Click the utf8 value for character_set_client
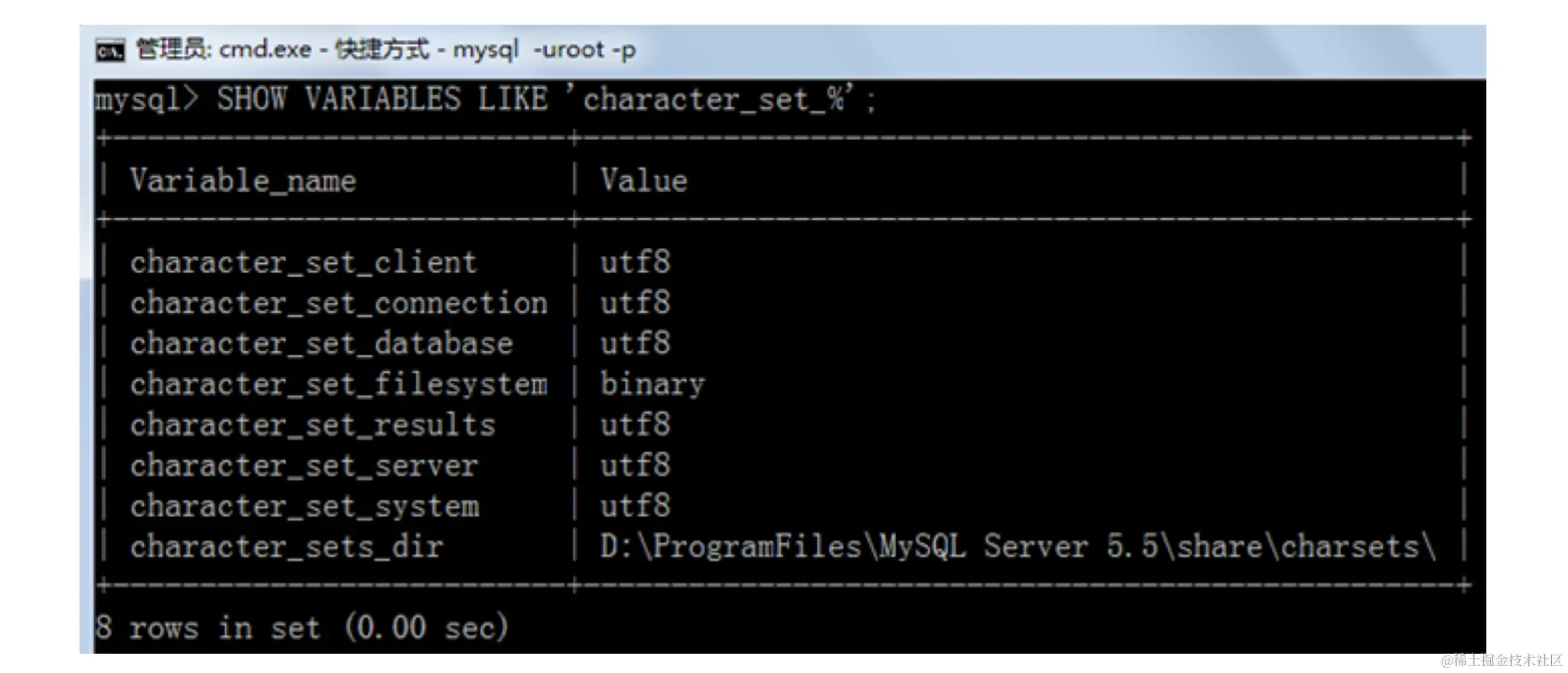Image resolution: width=1568 pixels, height=673 pixels. click(636, 263)
